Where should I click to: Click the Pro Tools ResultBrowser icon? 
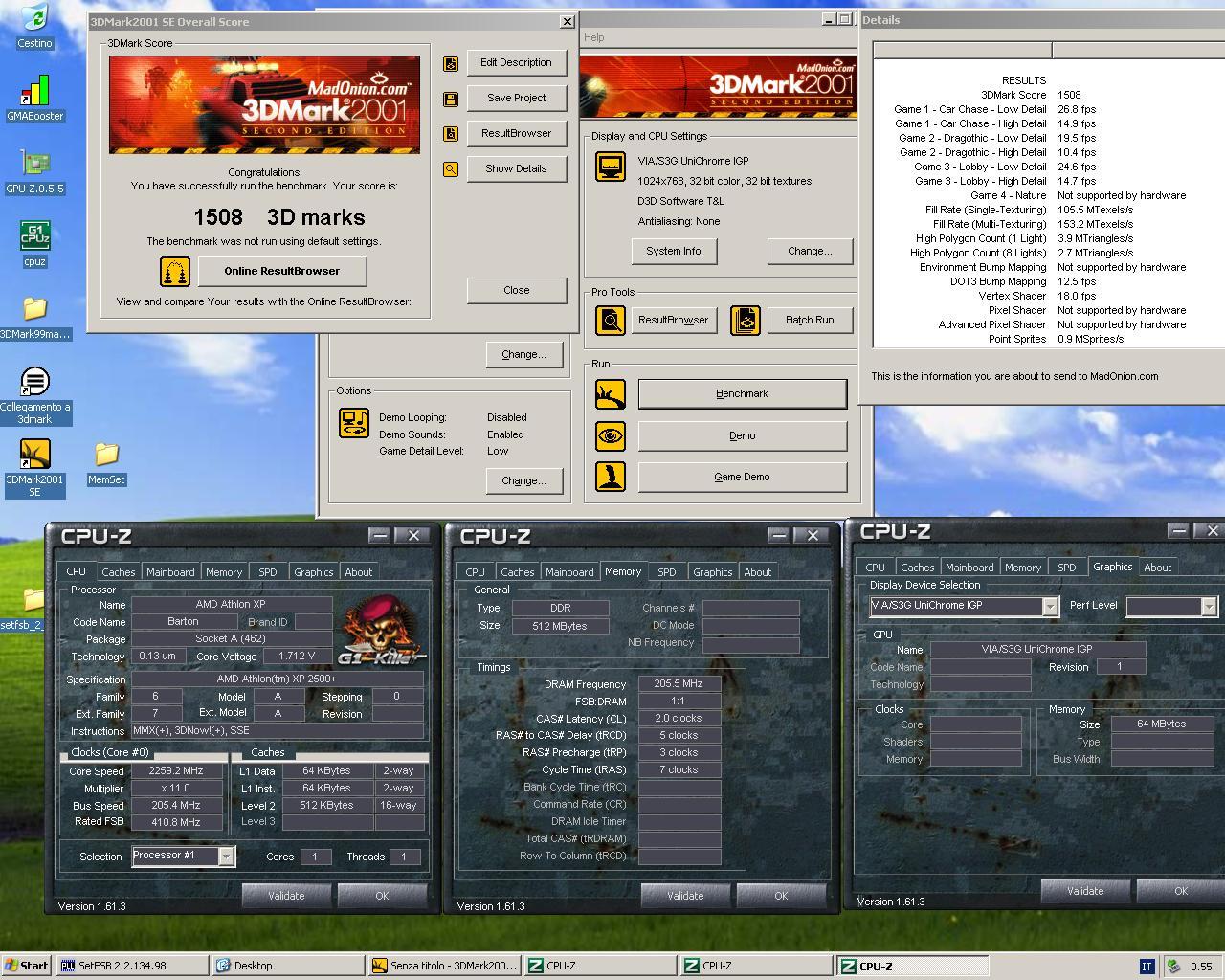coord(611,320)
